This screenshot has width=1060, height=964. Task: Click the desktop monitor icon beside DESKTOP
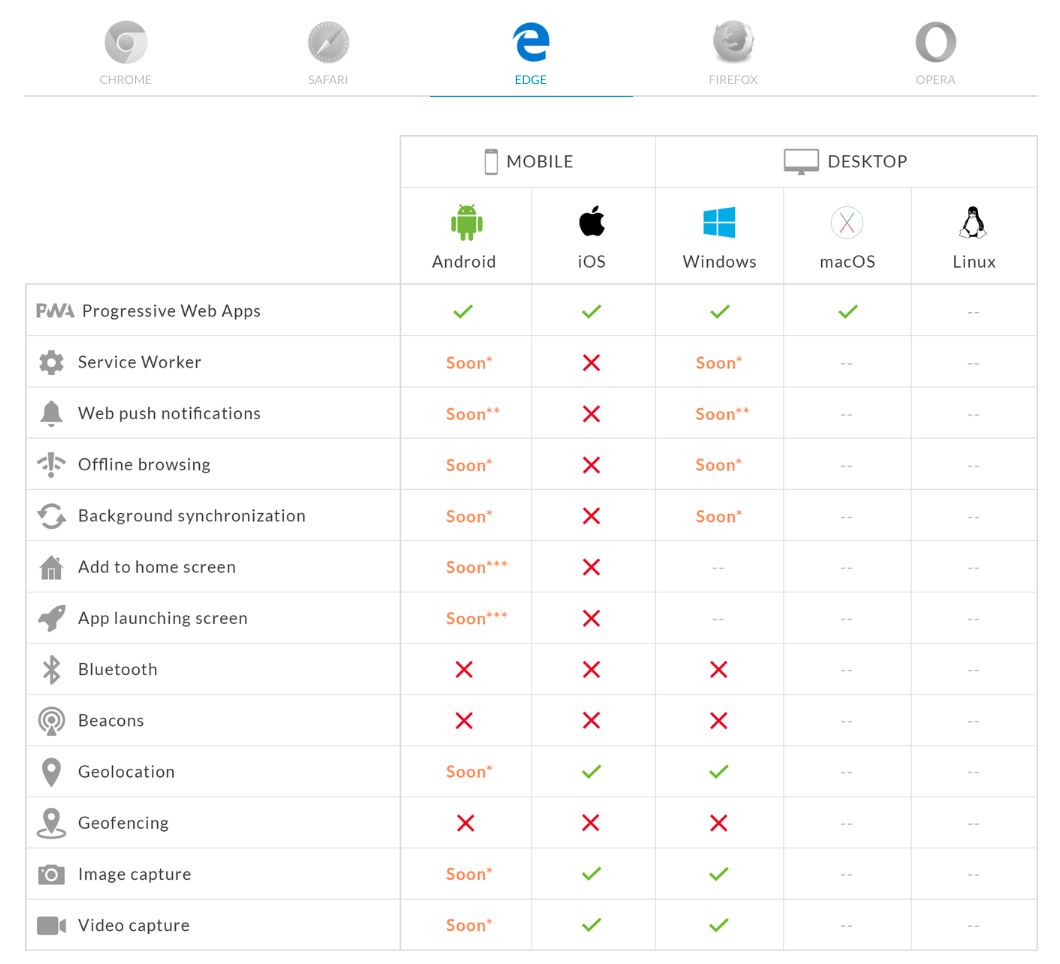(x=801, y=162)
